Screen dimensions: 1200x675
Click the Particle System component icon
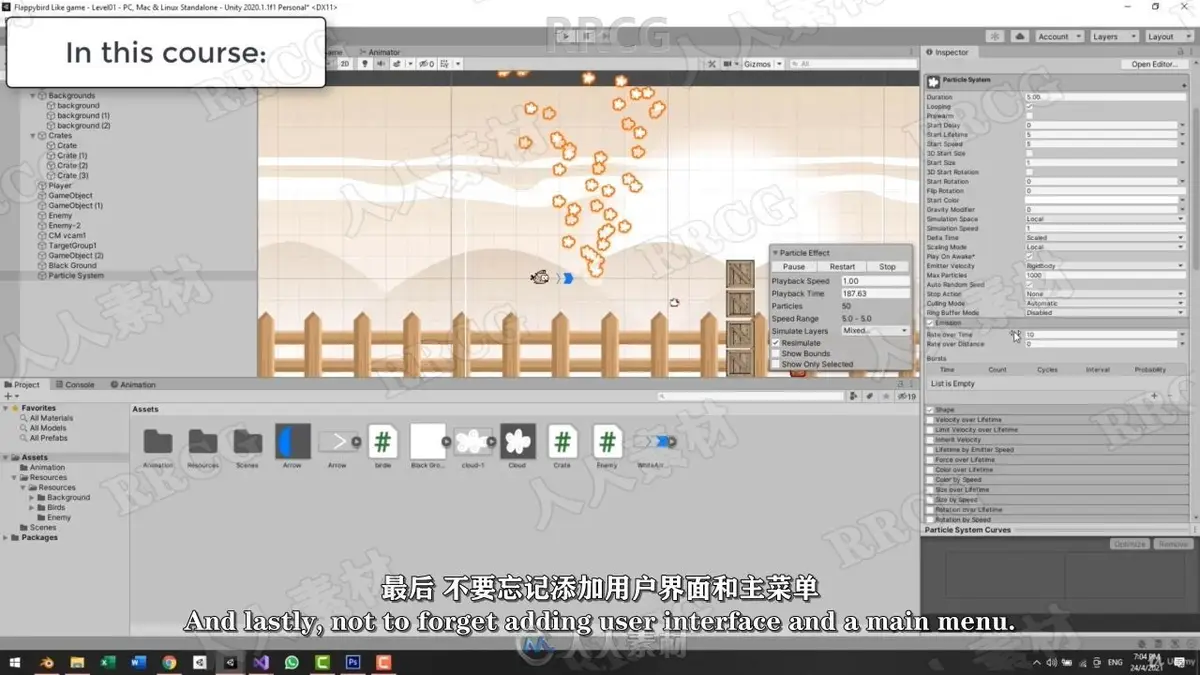934,81
